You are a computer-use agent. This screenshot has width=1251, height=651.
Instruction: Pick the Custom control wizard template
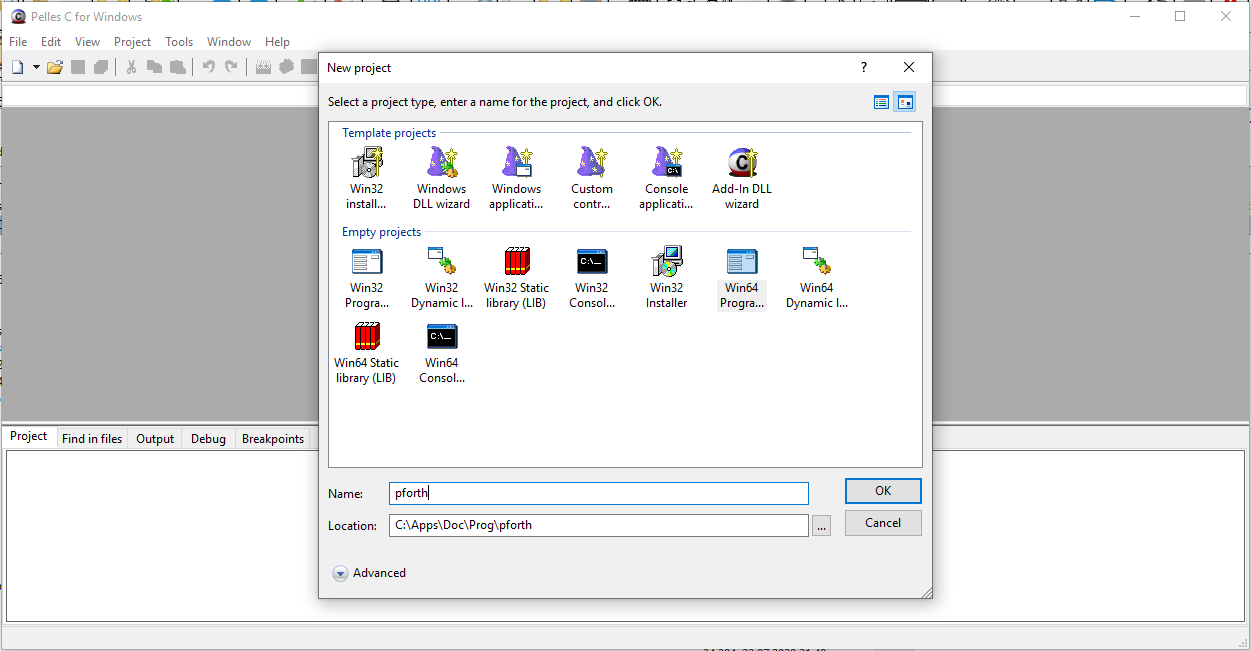592,178
